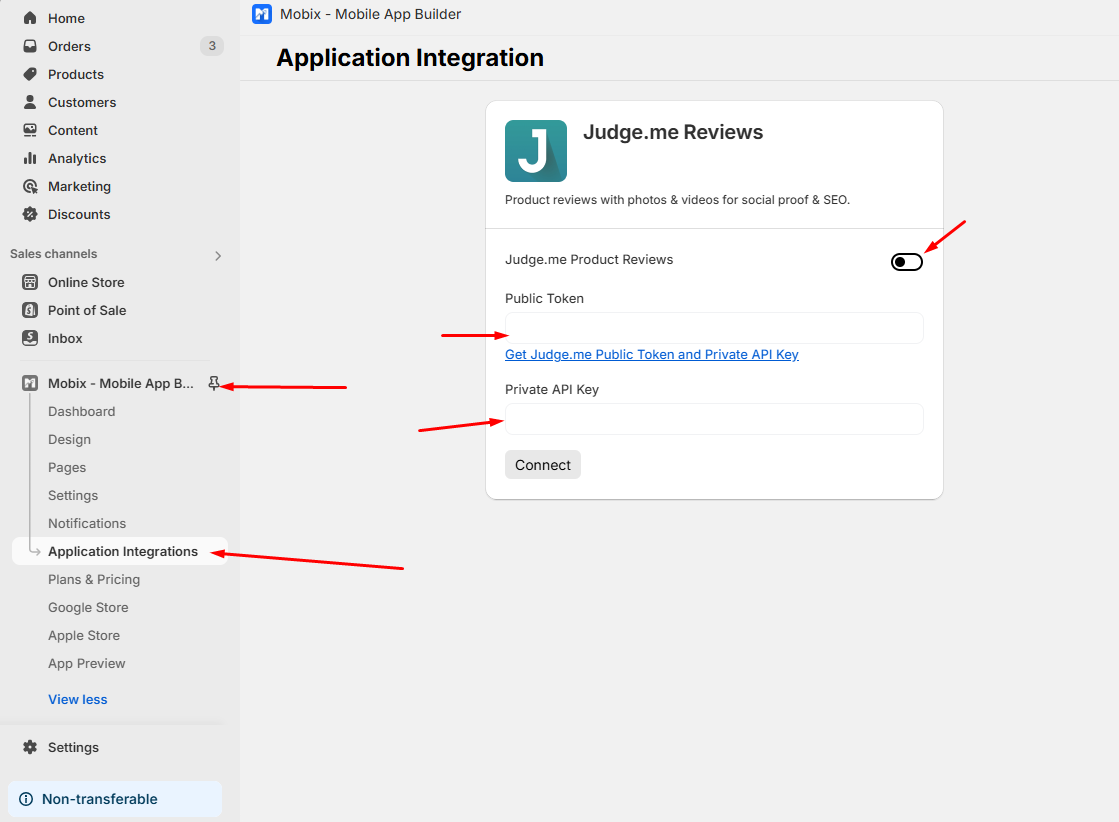Image resolution: width=1119 pixels, height=822 pixels.
Task: Enable Judge.me Product Reviews toggle
Action: 906,262
